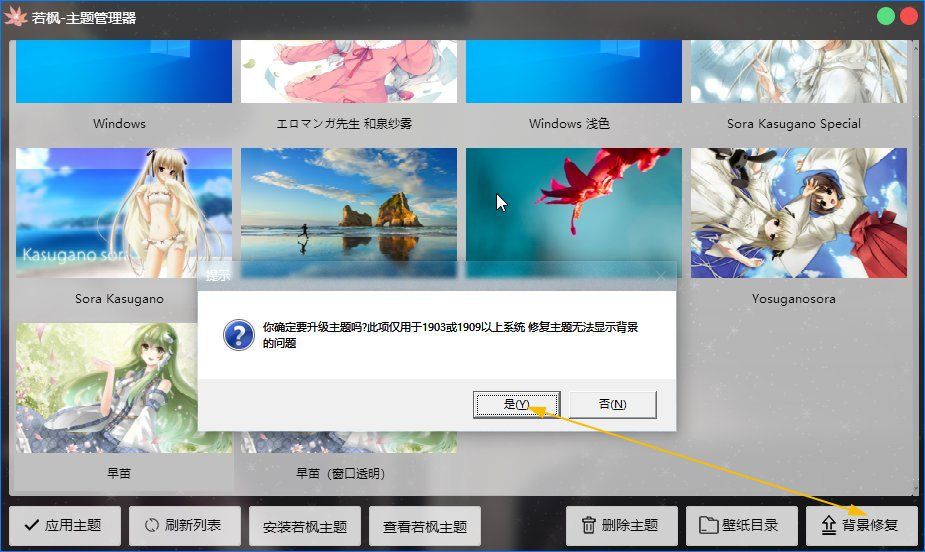Click the blue question mark dialog icon
The height and width of the screenshot is (552, 925).
pos(239,335)
